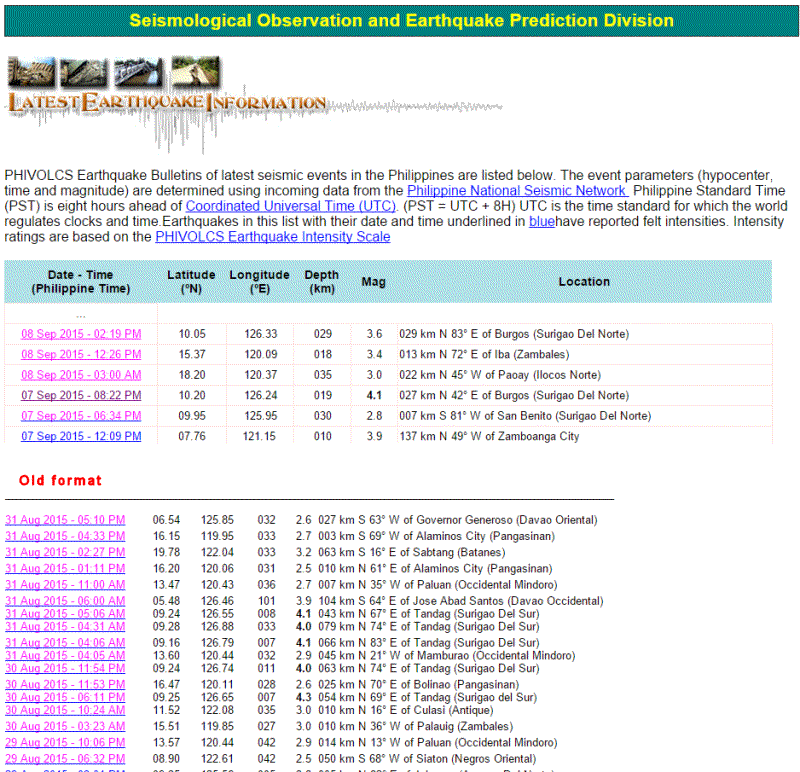Select the 31 Aug 2015 - 02:27 PM entry
Image resolution: width=800 pixels, height=772 pixels.
pos(65,552)
